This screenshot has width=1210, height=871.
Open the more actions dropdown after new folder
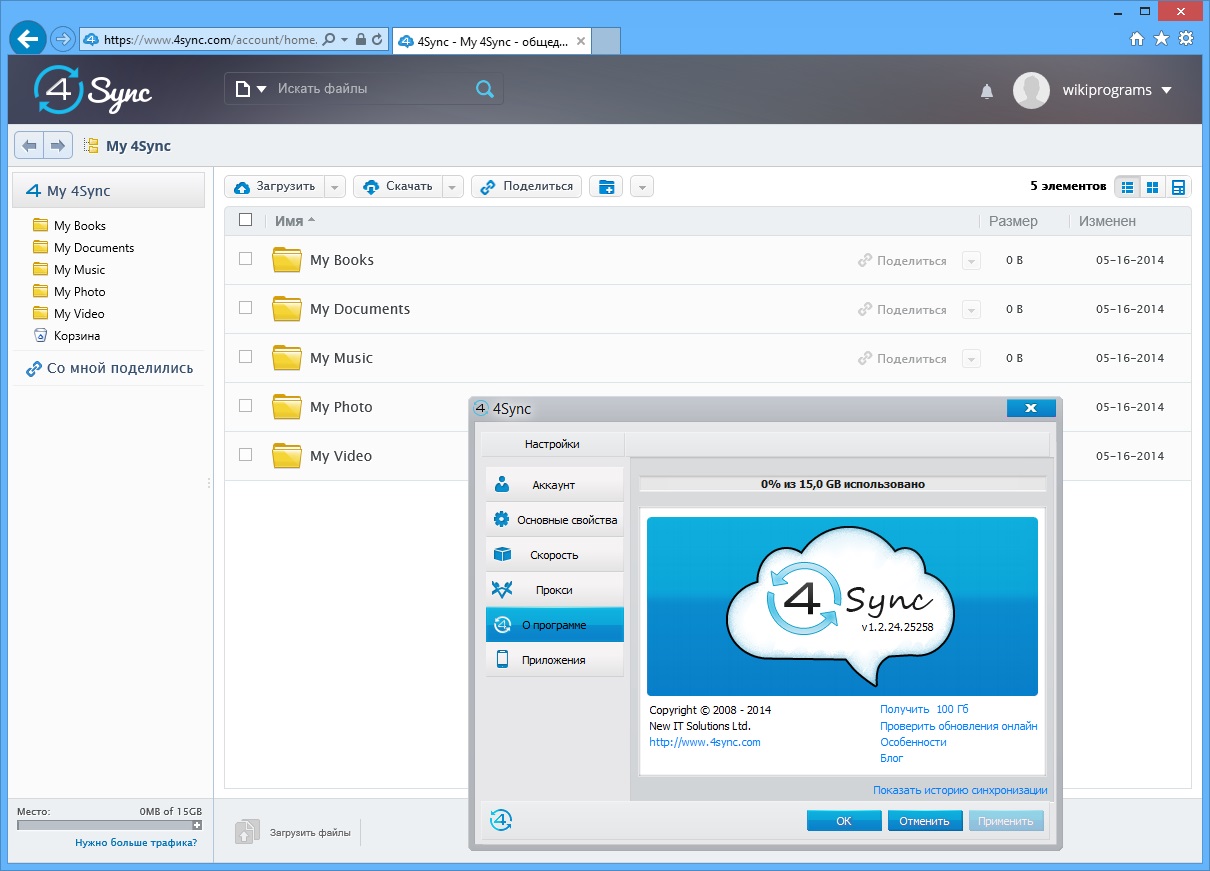642,186
